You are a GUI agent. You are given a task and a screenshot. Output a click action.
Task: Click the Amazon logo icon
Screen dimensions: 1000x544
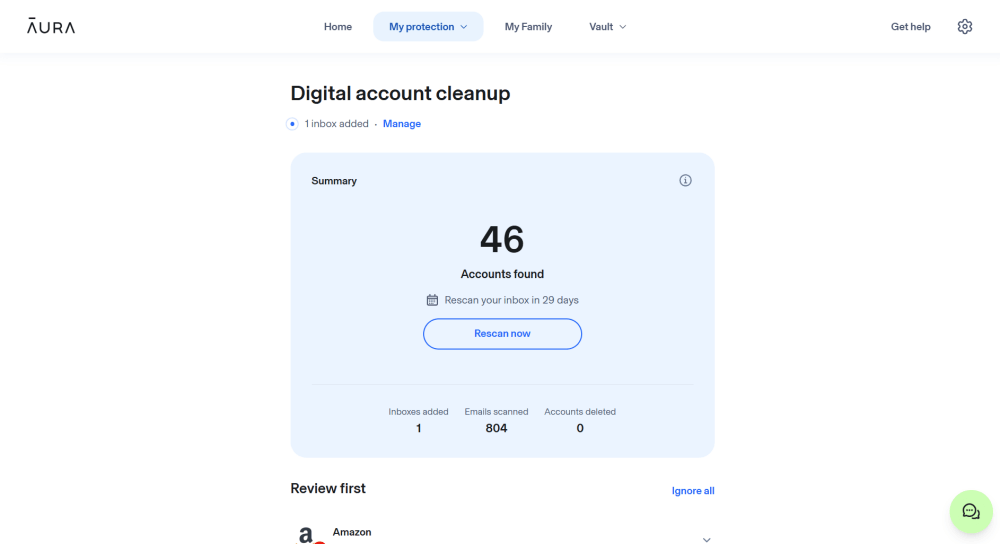pos(310,535)
